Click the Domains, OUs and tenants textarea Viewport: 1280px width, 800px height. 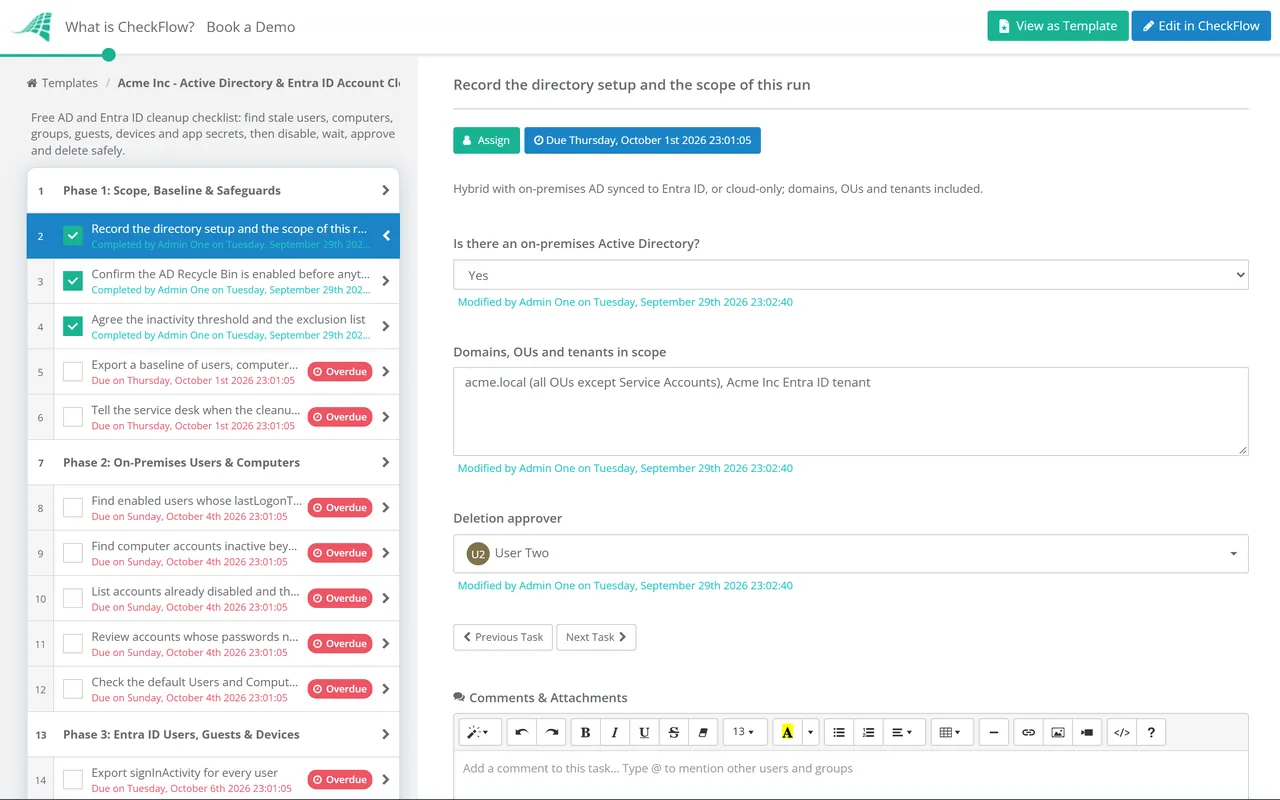(x=851, y=411)
